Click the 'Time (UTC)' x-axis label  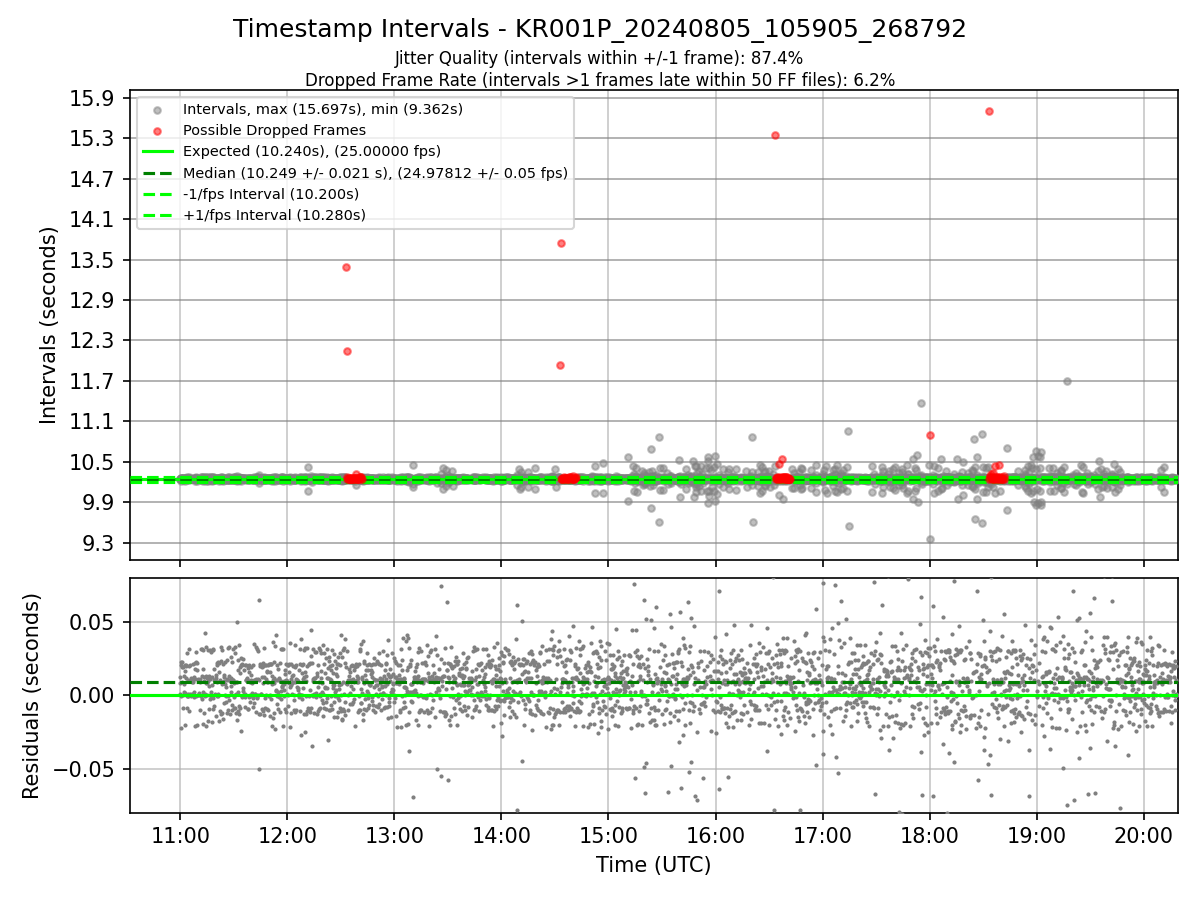tap(654, 865)
